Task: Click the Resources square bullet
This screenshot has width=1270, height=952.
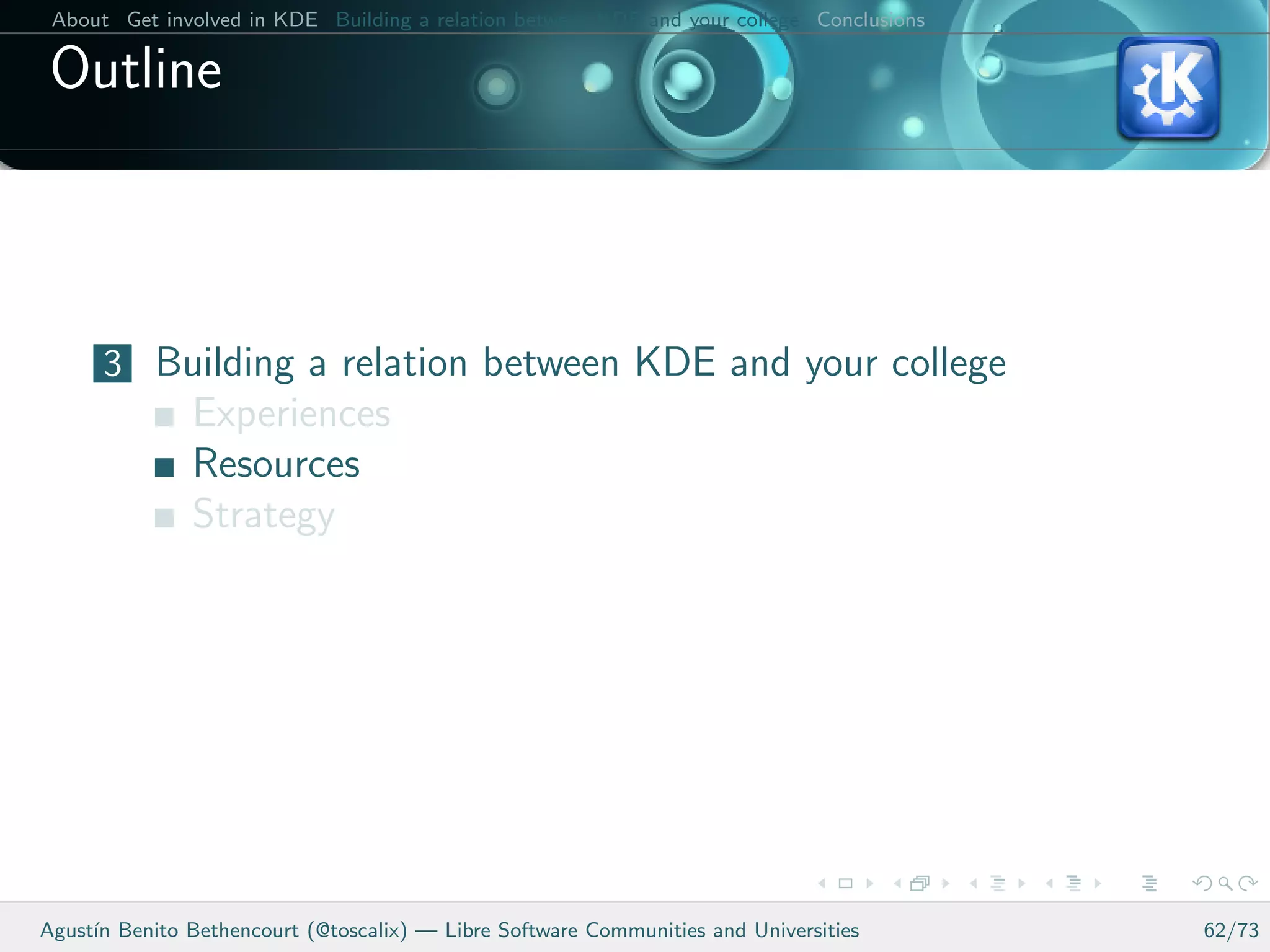Action: (x=164, y=467)
